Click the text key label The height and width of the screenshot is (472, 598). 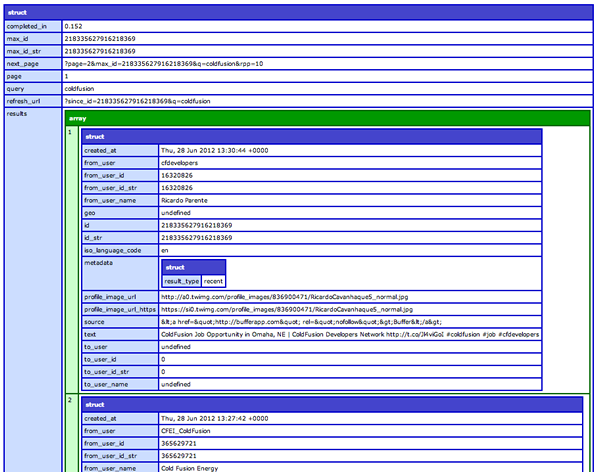tap(90, 335)
